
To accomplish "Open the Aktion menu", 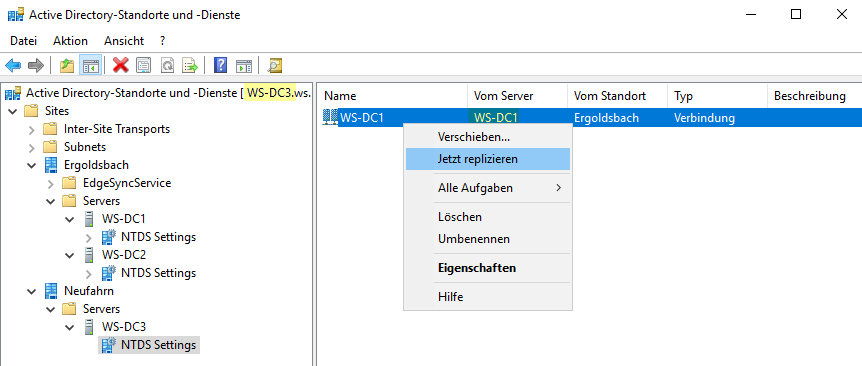I will tap(70, 41).
